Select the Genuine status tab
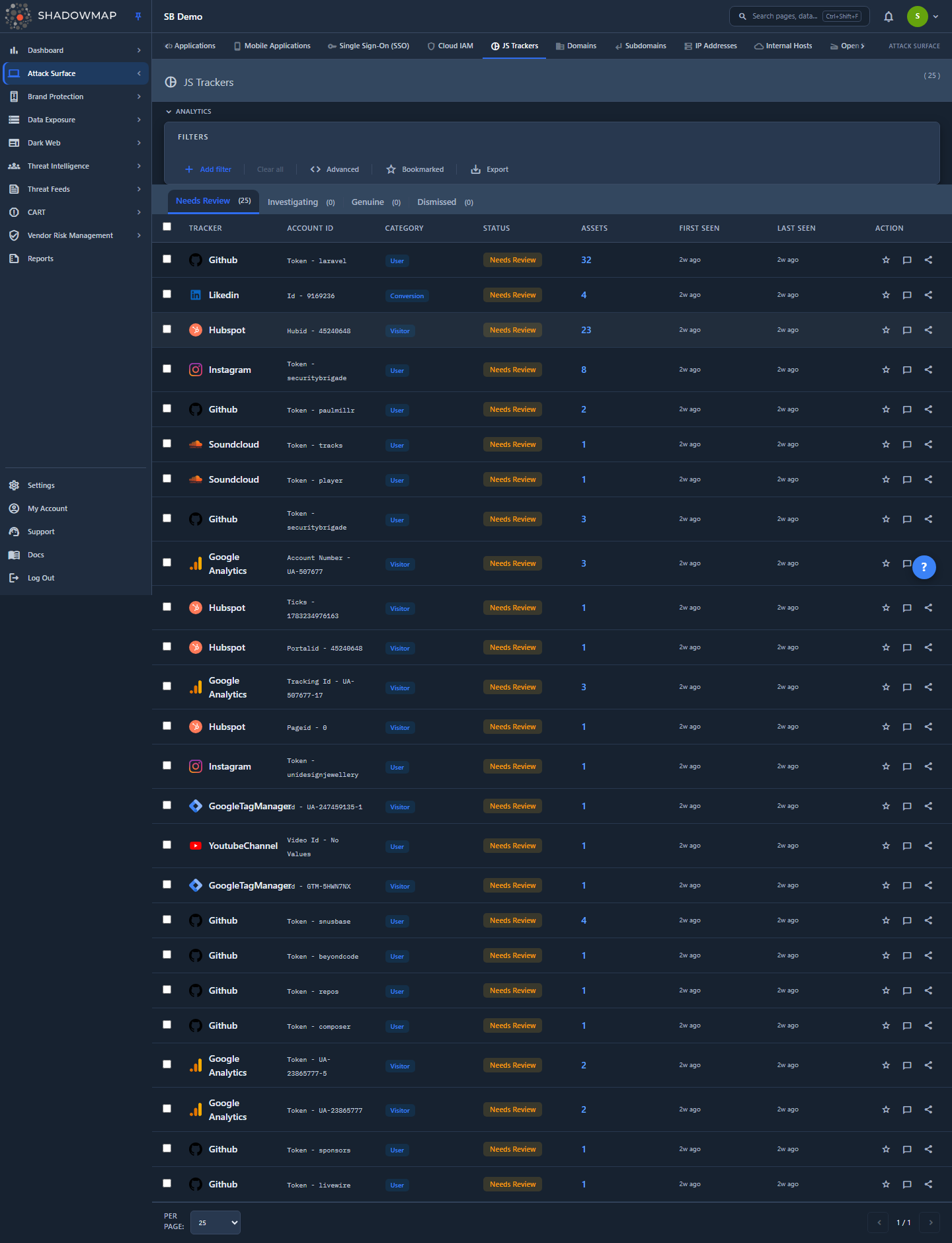This screenshot has height=1243, width=952. (376, 202)
